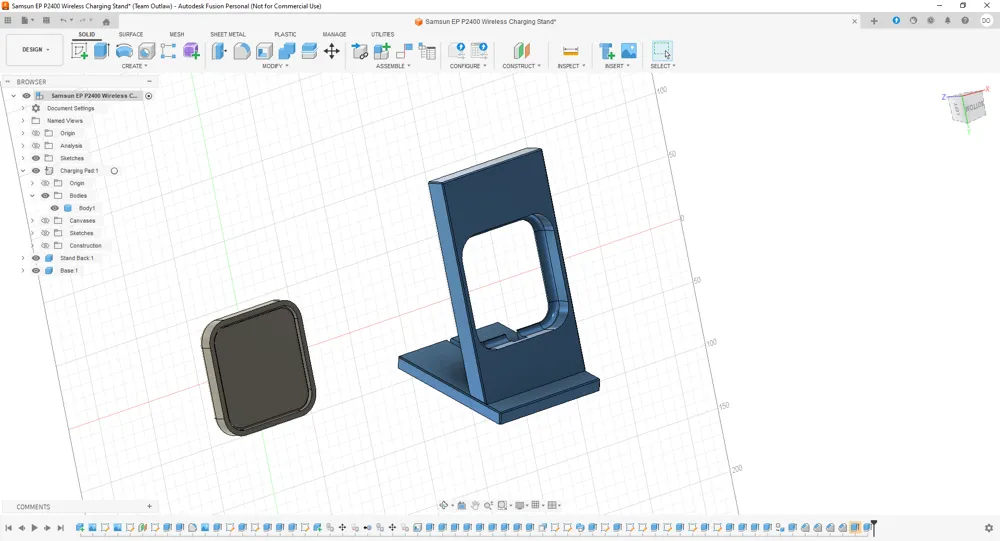Click the Orbit icon in navigation bar

coord(443,505)
